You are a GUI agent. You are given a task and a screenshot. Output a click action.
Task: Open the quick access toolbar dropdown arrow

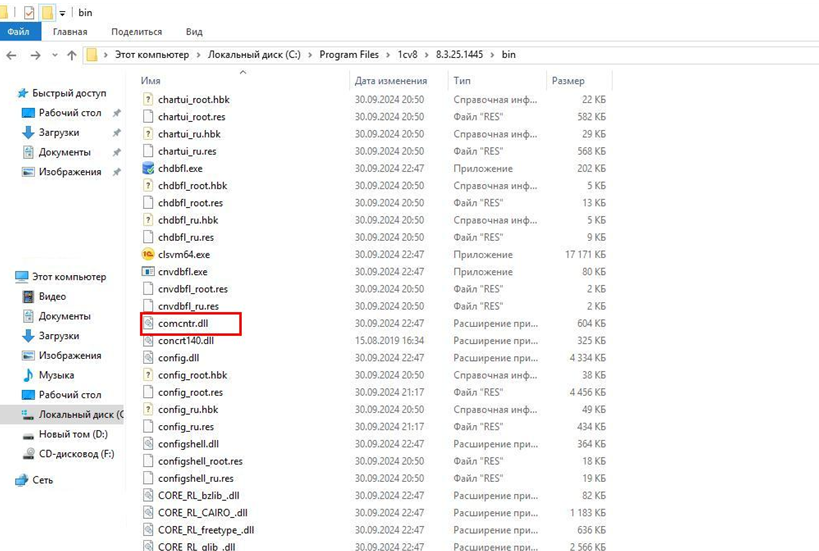click(x=64, y=13)
